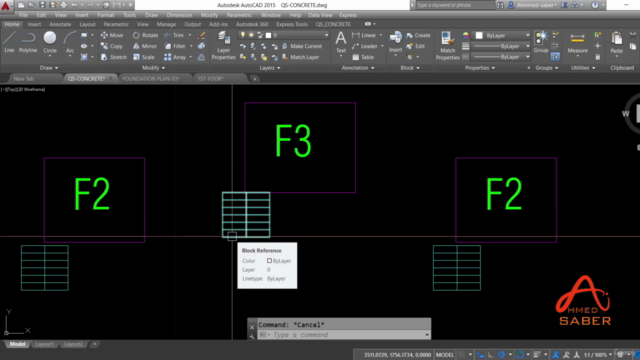Toggle object snap in status bar
This screenshot has height=360, width=640.
tap(519, 355)
